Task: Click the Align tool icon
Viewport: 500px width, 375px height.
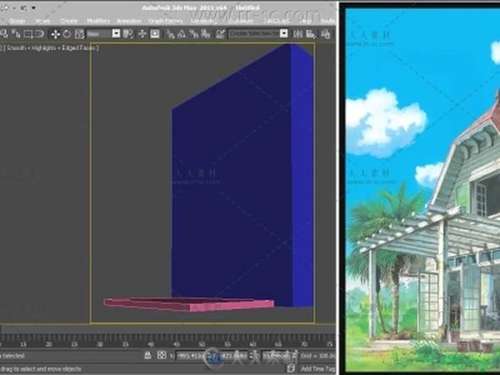Action: [x=311, y=34]
